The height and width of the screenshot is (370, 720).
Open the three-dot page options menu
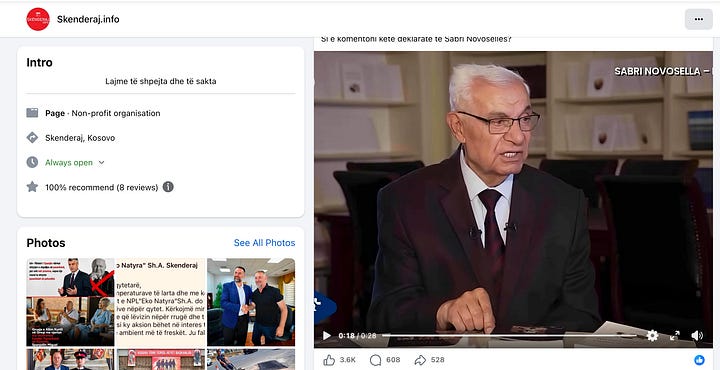tap(698, 19)
